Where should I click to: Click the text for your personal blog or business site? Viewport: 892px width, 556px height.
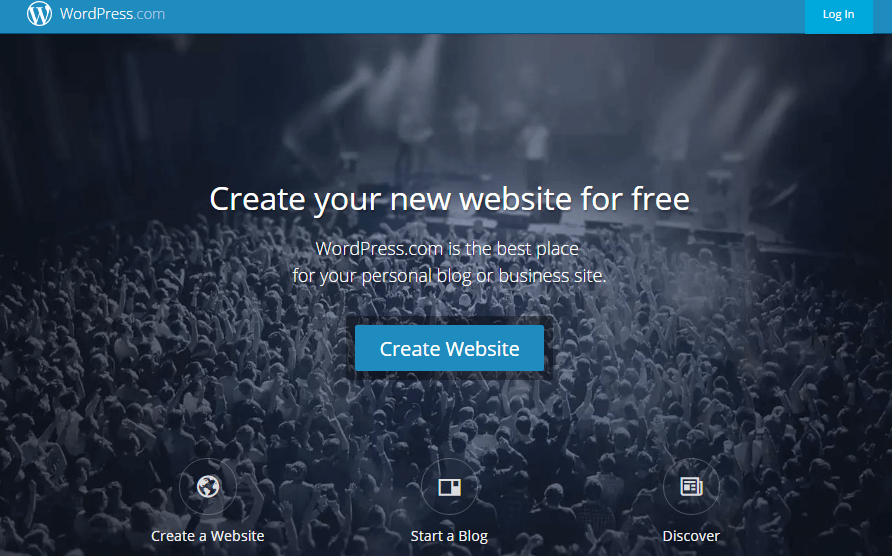pyautogui.click(x=449, y=276)
